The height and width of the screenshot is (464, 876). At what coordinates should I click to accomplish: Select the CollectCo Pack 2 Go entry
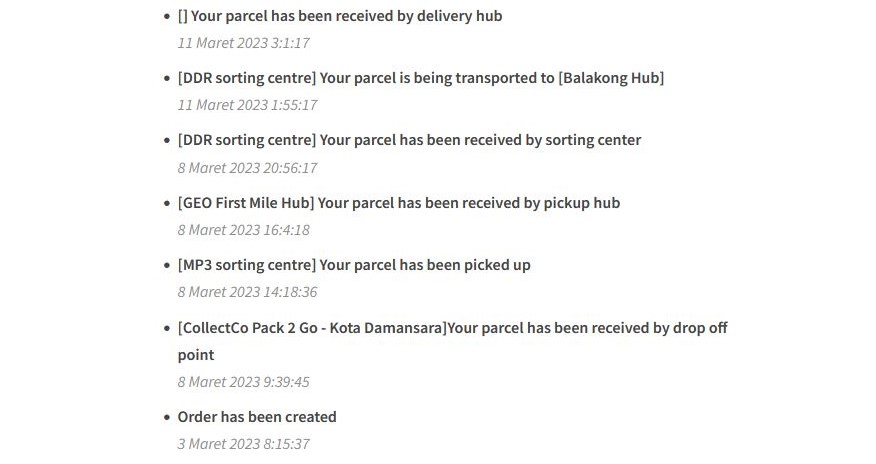pos(453,341)
